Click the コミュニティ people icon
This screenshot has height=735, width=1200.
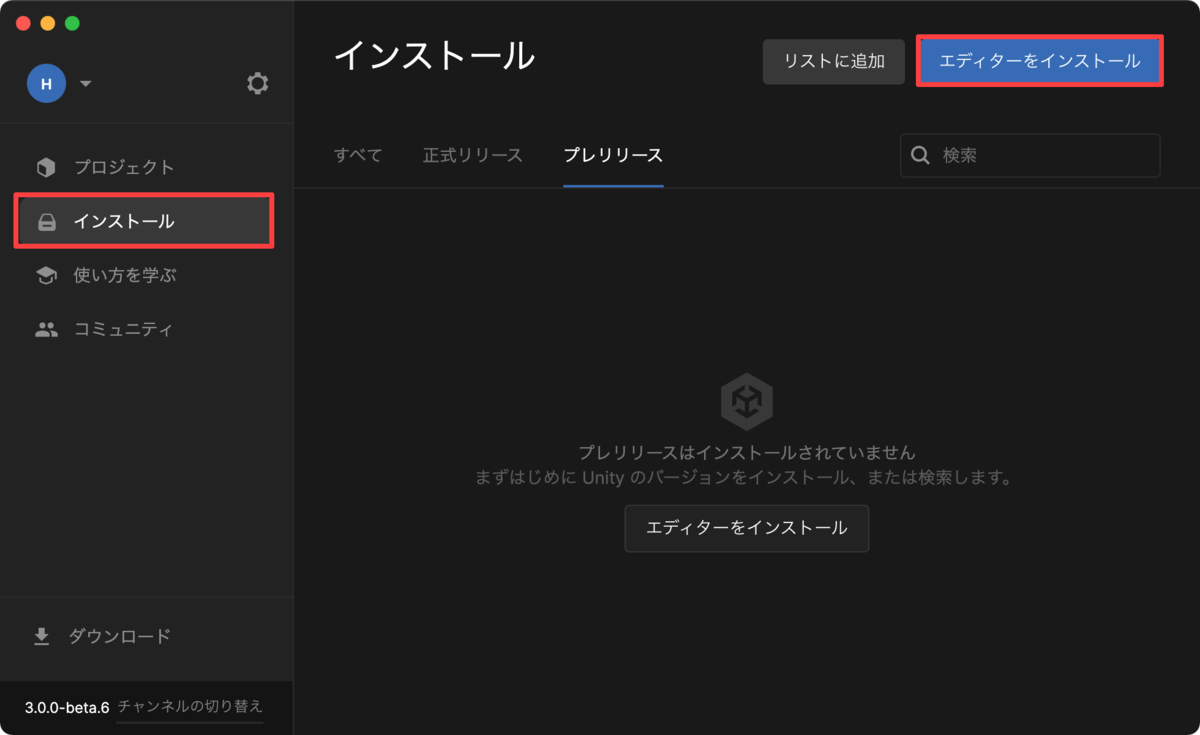pos(46,328)
